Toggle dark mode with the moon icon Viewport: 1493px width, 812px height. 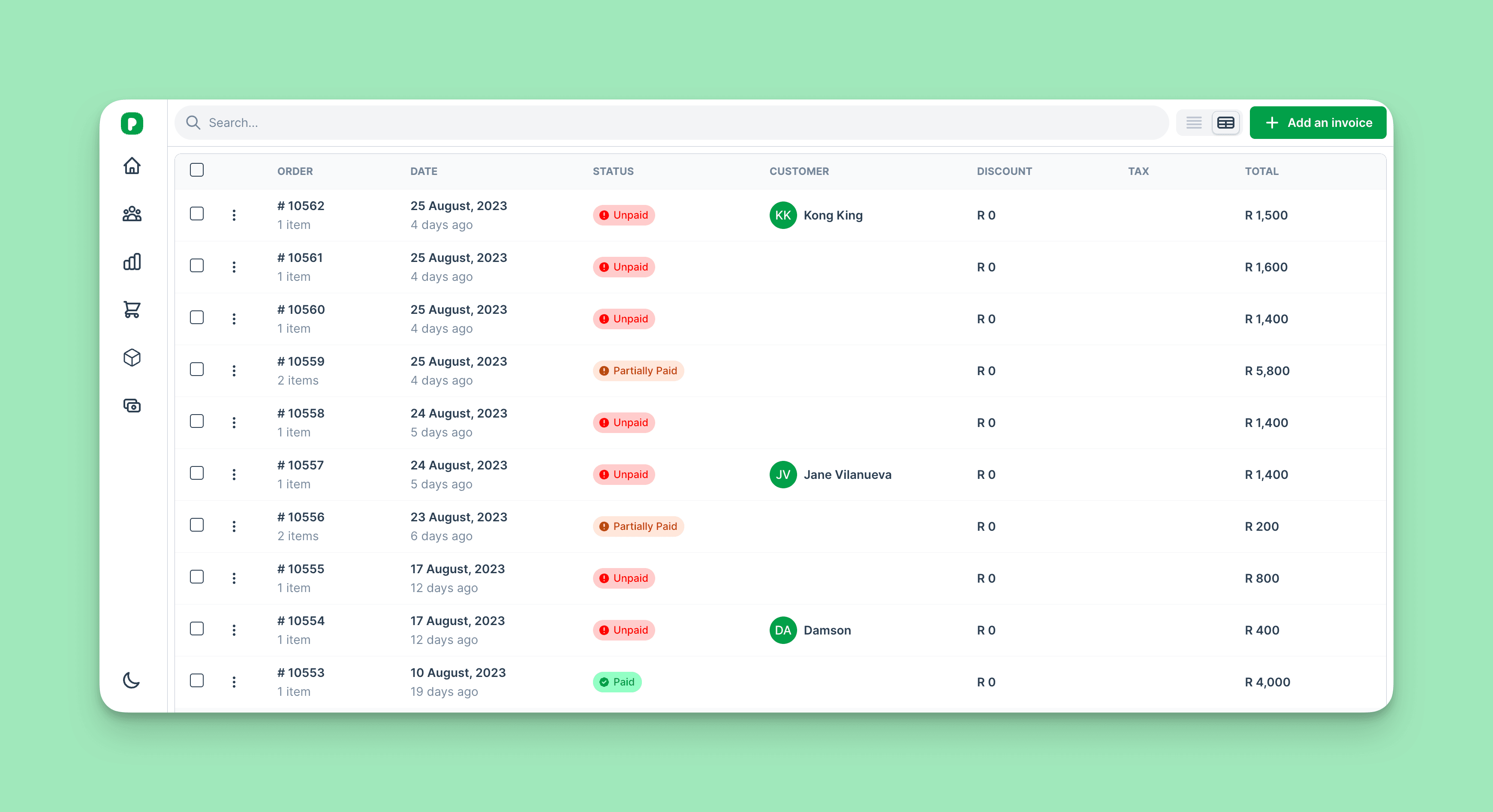(132, 680)
